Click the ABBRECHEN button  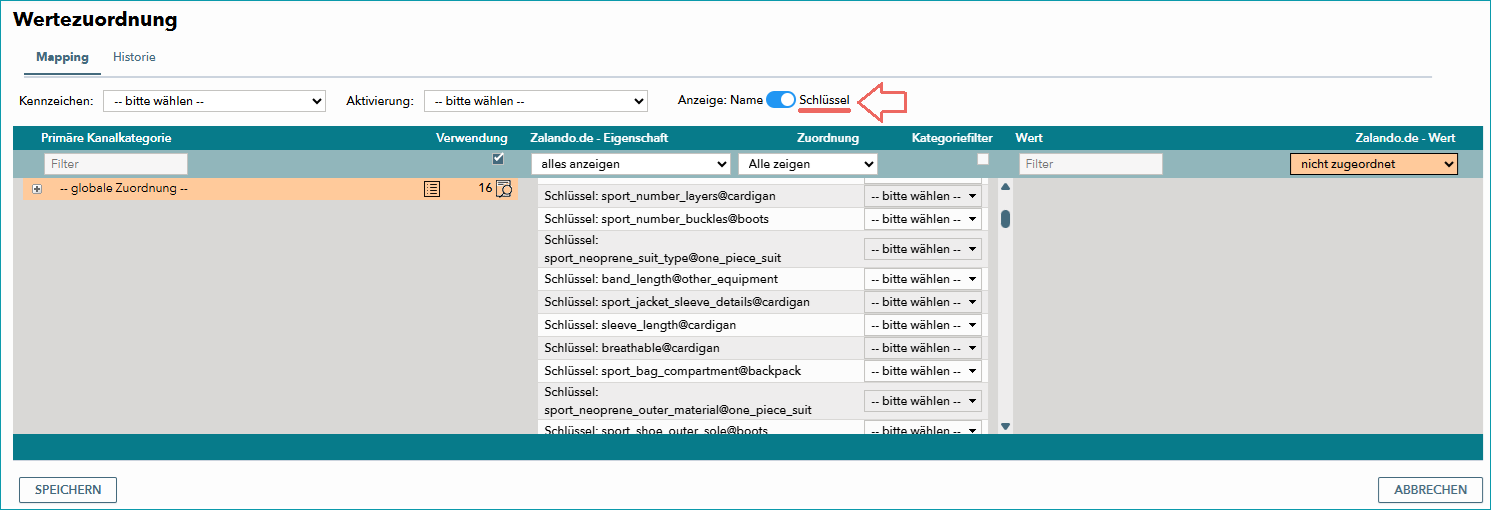pyautogui.click(x=1430, y=490)
